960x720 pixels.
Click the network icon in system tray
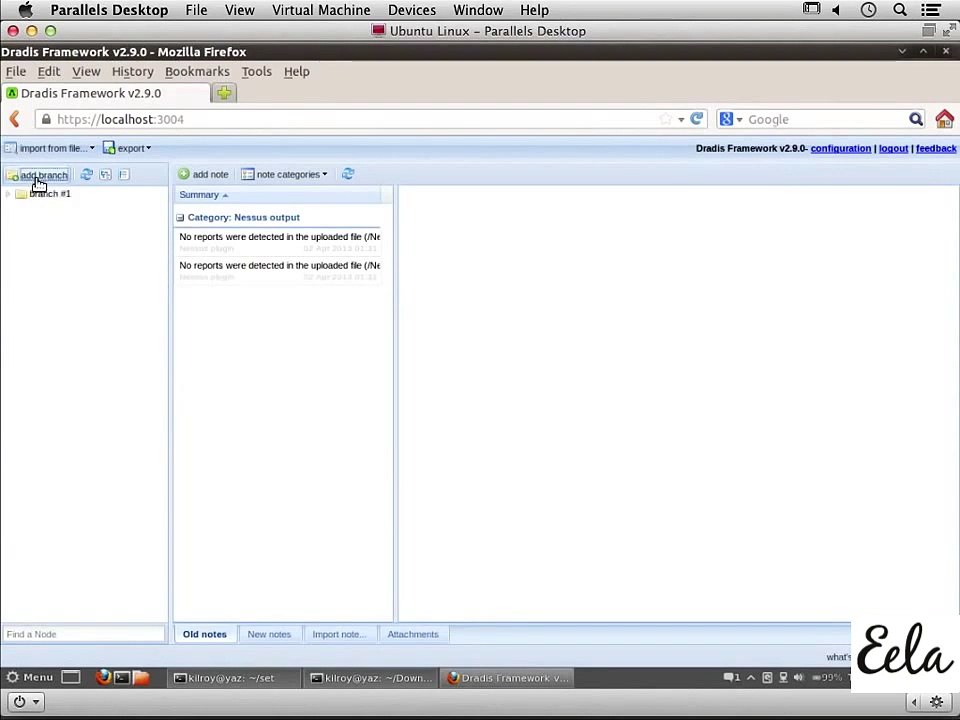click(x=783, y=677)
